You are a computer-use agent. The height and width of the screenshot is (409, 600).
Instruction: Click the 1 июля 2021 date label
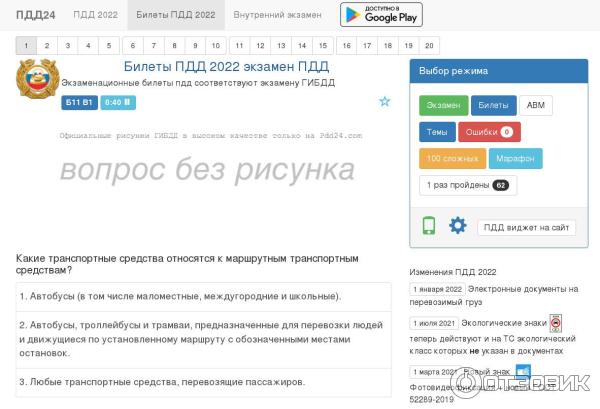434,323
